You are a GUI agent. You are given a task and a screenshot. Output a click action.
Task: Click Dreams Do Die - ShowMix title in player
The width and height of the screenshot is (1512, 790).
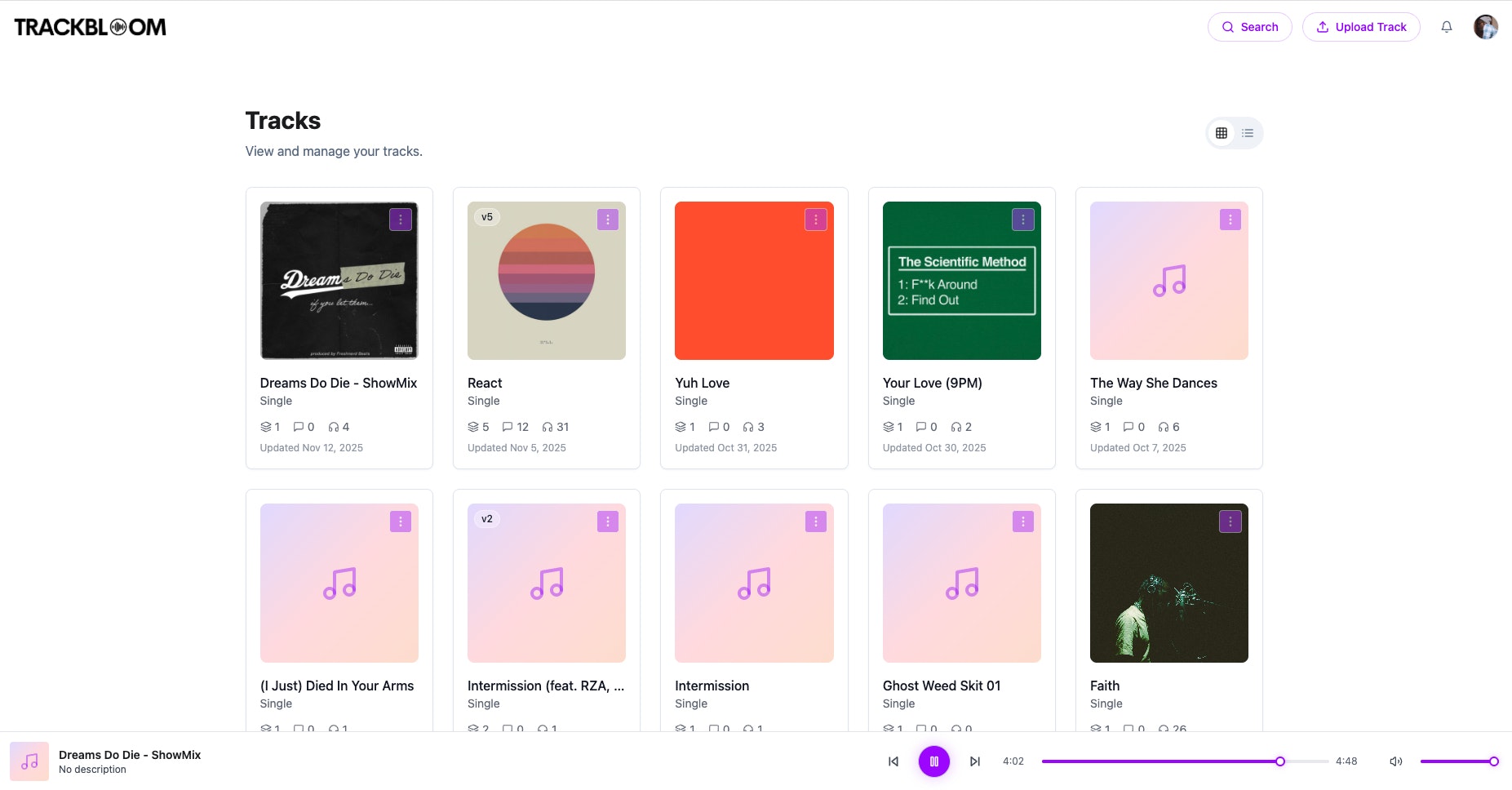coord(130,755)
